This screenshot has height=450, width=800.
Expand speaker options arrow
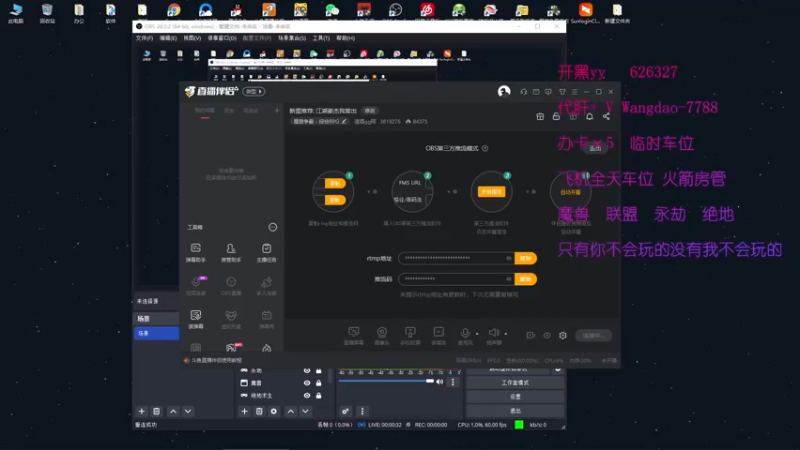[x=506, y=334]
